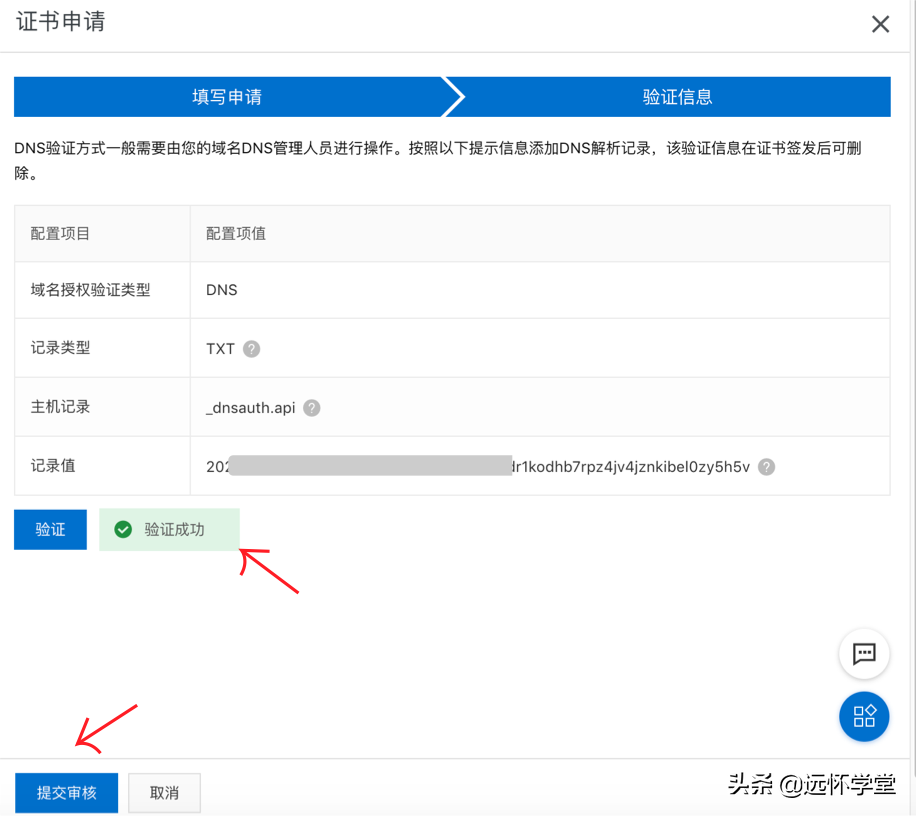Click the TXT record type value
The image size is (917, 817).
[x=220, y=349]
